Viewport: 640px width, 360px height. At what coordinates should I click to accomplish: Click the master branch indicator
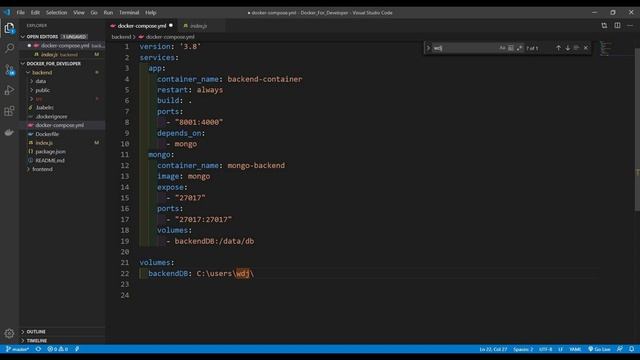click(17, 349)
